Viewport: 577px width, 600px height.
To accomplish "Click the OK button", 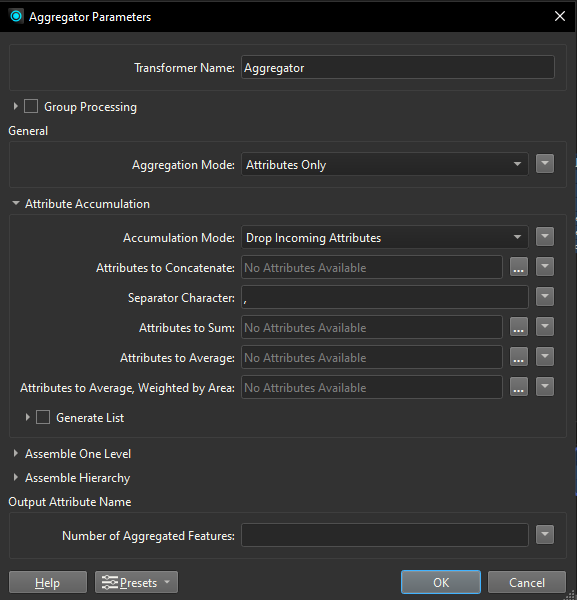I will pyautogui.click(x=441, y=582).
